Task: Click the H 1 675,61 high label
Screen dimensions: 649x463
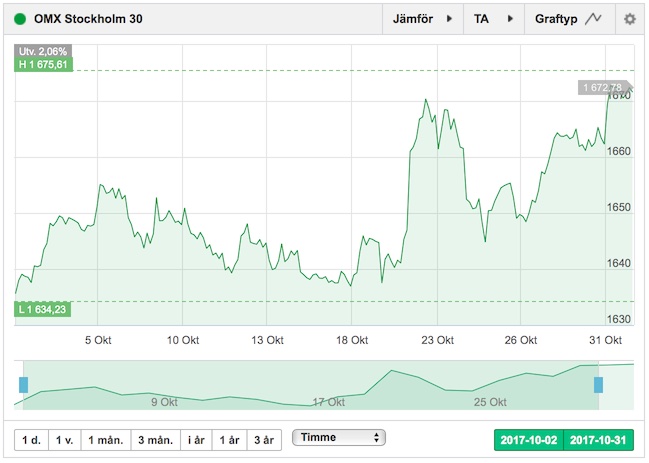Action: click(43, 65)
